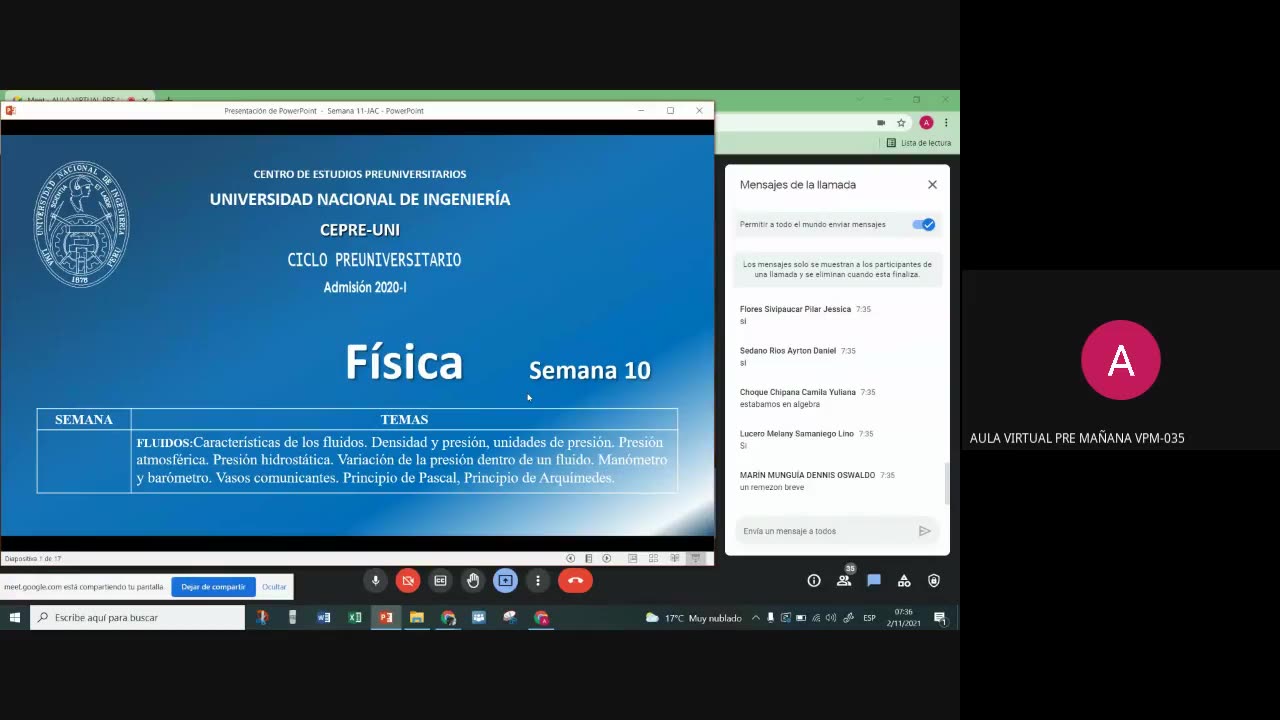Click Dejar de compartir button
This screenshot has height=720, width=1280.
213,587
